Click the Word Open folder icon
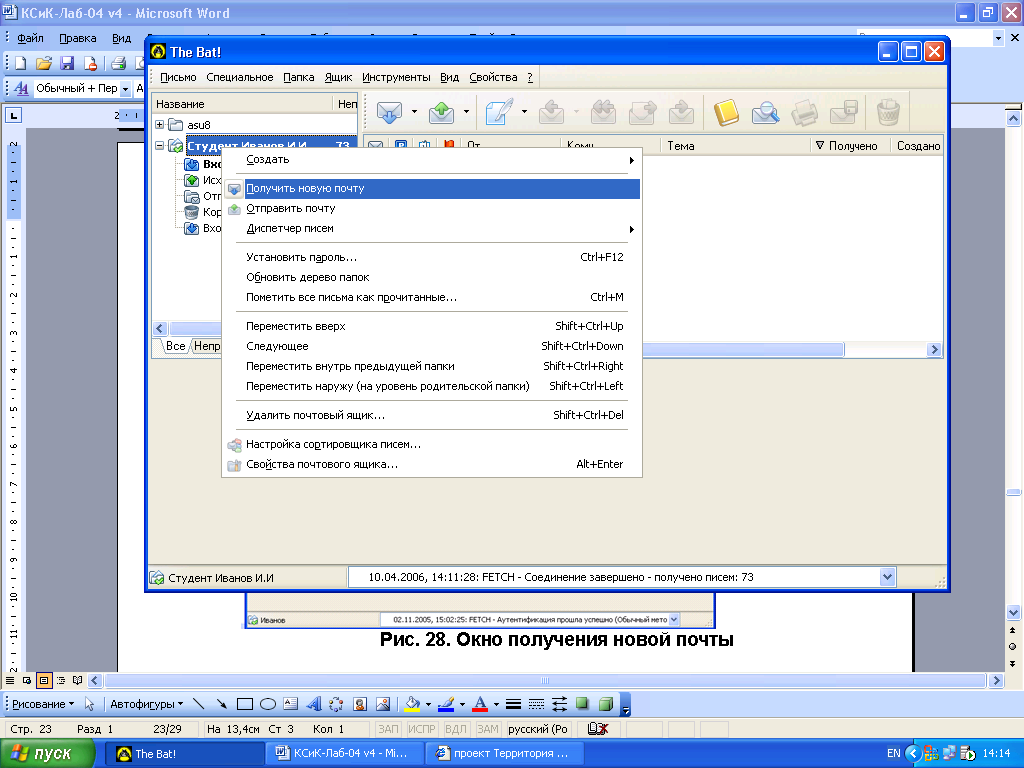 pyautogui.click(x=44, y=63)
